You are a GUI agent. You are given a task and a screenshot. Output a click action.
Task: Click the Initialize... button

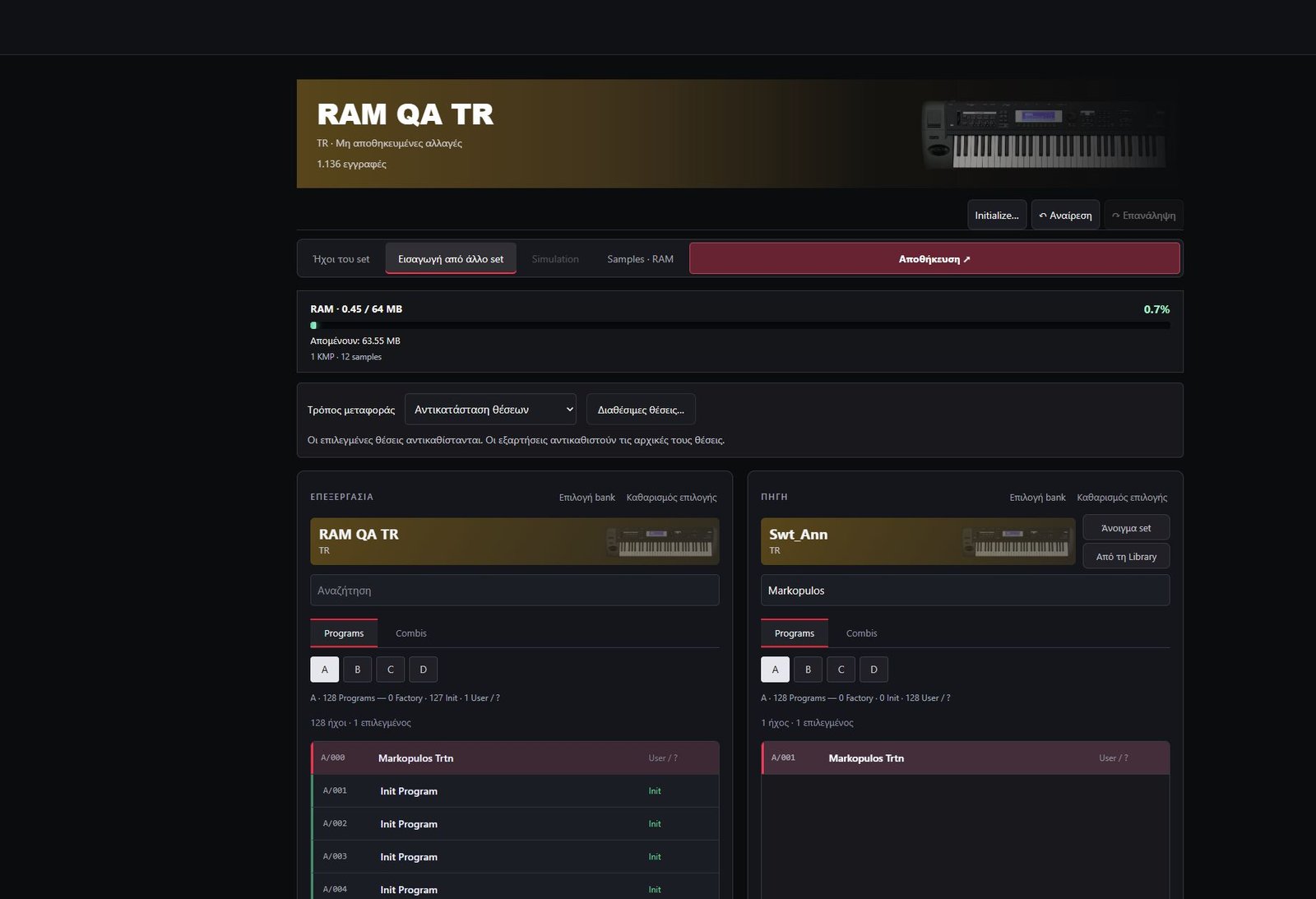coord(997,215)
